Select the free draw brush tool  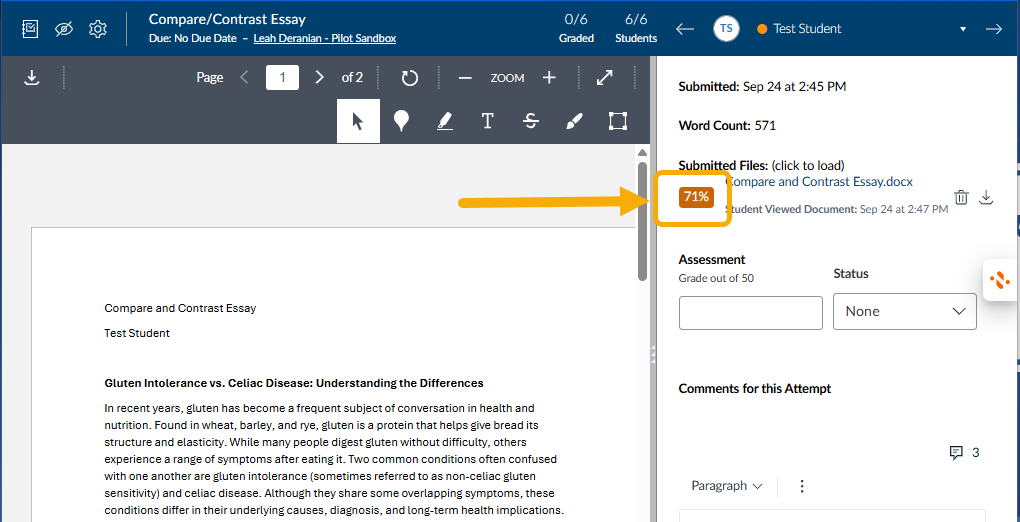click(x=574, y=121)
